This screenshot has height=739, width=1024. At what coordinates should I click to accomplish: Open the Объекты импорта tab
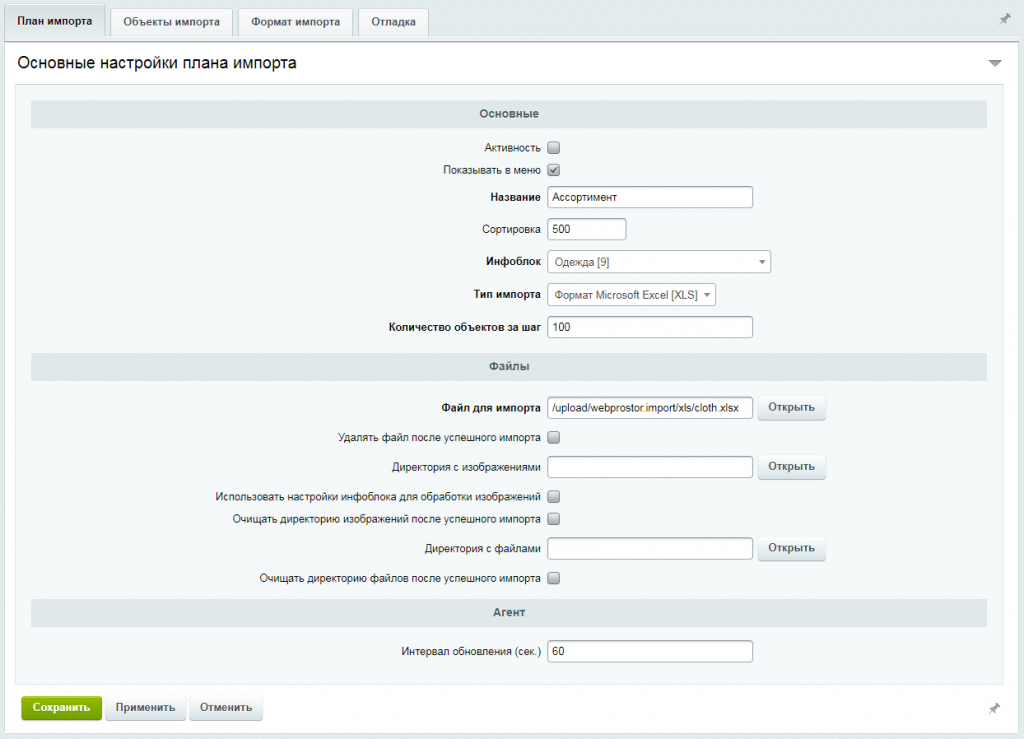pyautogui.click(x=172, y=22)
